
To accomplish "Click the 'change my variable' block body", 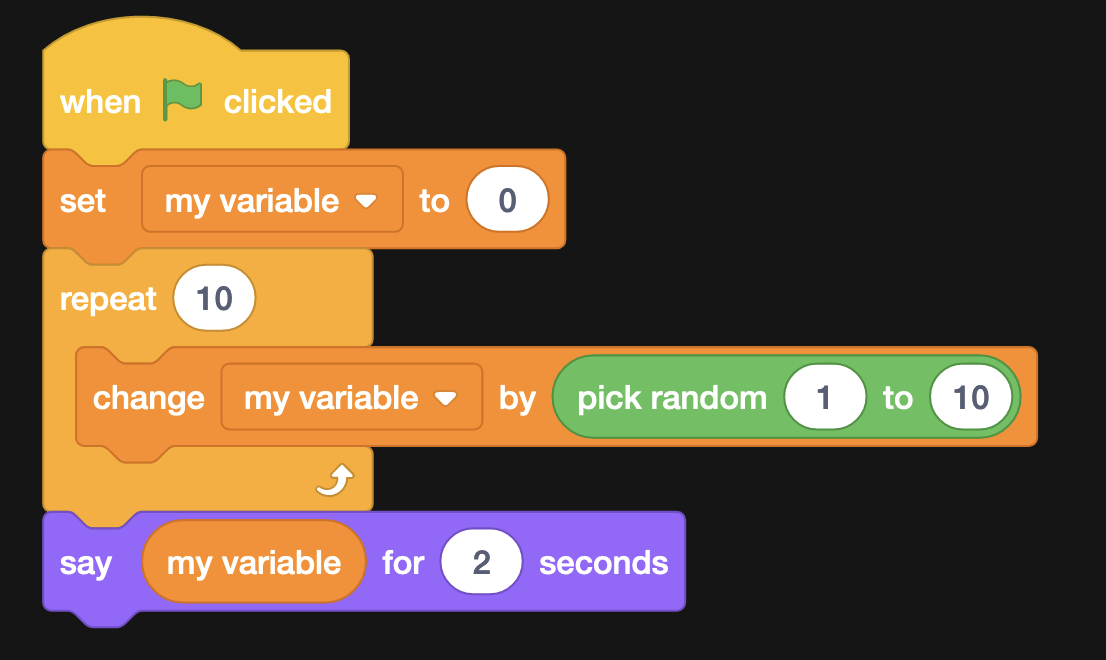I will point(150,397).
